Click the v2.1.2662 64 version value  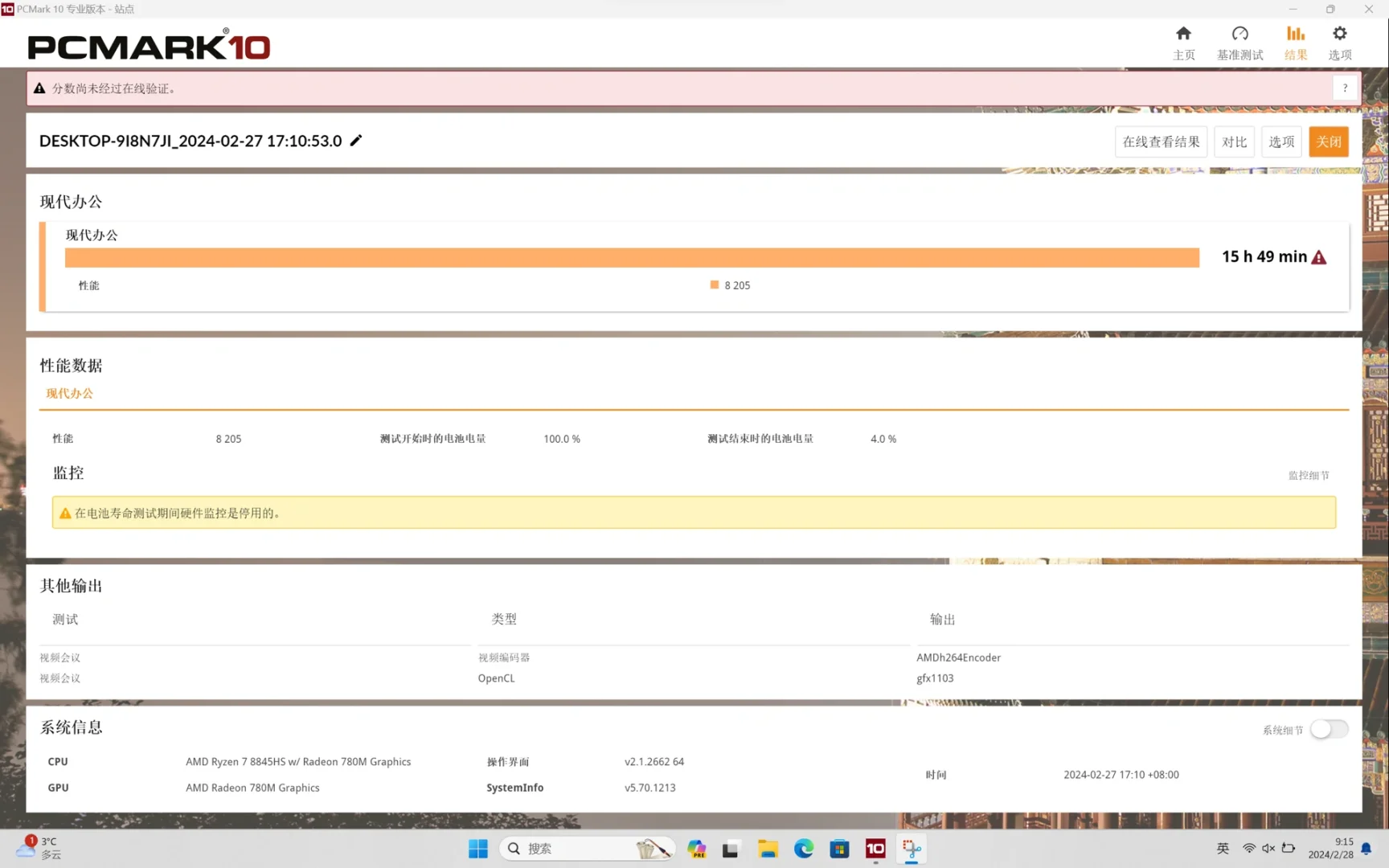[654, 762]
